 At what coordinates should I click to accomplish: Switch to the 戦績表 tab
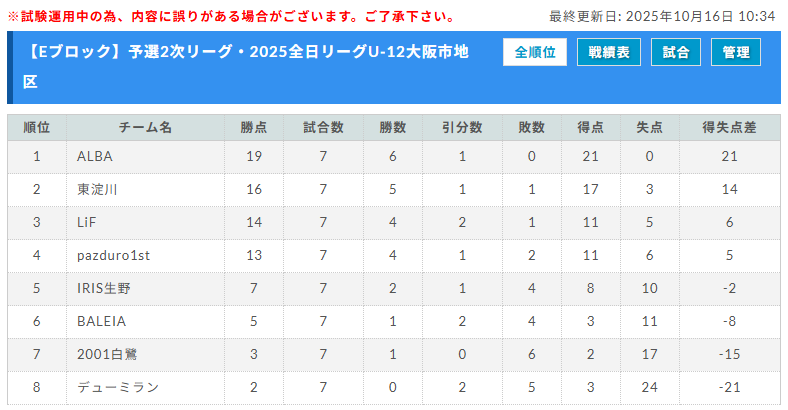(x=609, y=53)
